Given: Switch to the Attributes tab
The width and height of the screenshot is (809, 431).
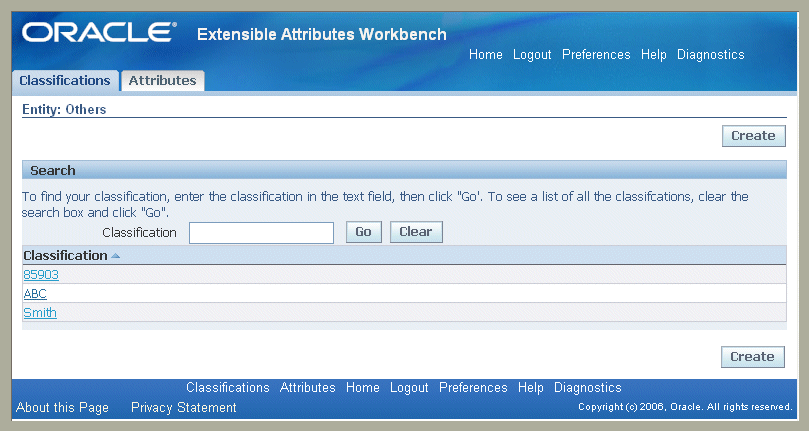Looking at the screenshot, I should [x=163, y=81].
